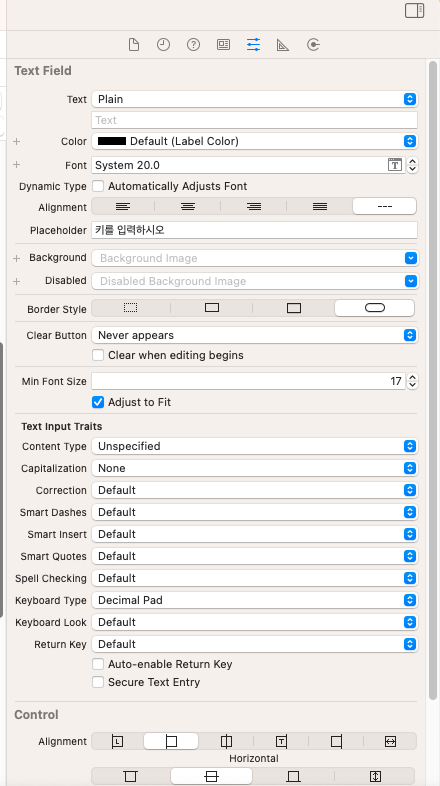Screen dimensions: 440x786
Task: Set text alignment to left
Action: point(123,207)
